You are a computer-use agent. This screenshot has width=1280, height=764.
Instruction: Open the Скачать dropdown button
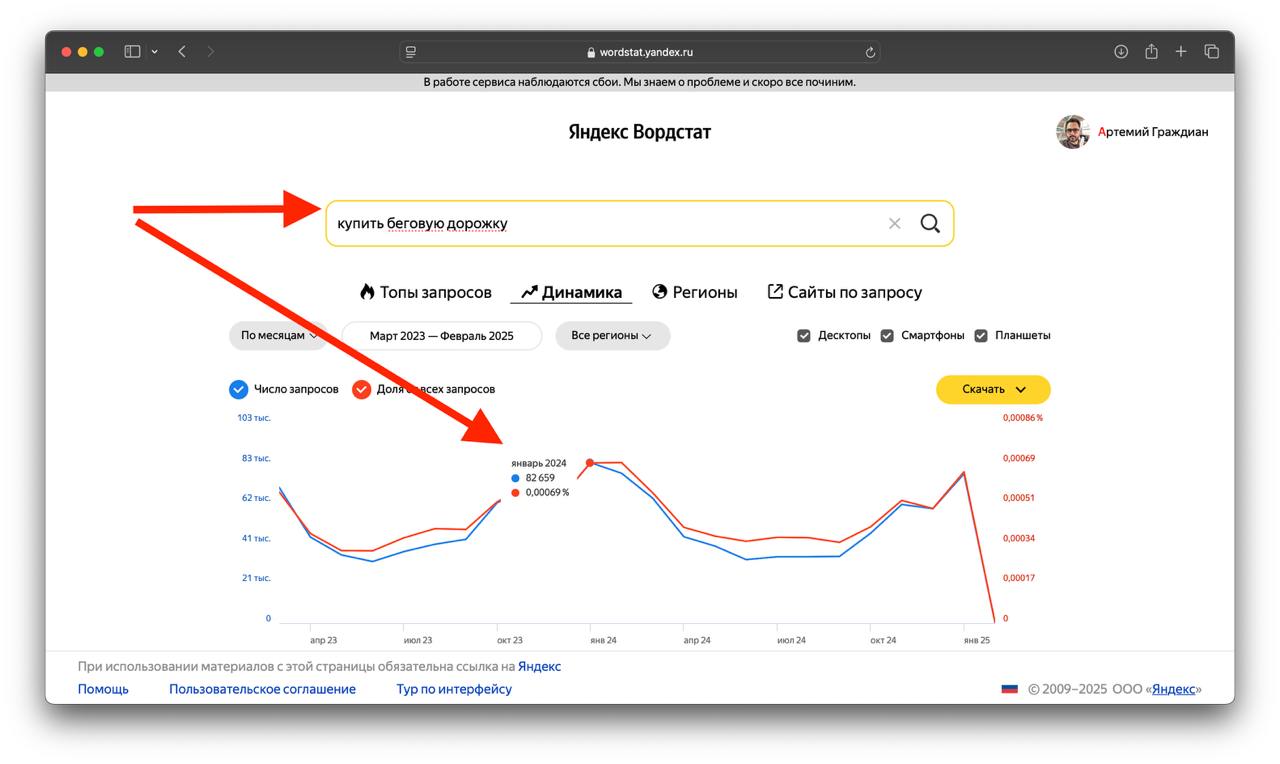pyautogui.click(x=993, y=390)
